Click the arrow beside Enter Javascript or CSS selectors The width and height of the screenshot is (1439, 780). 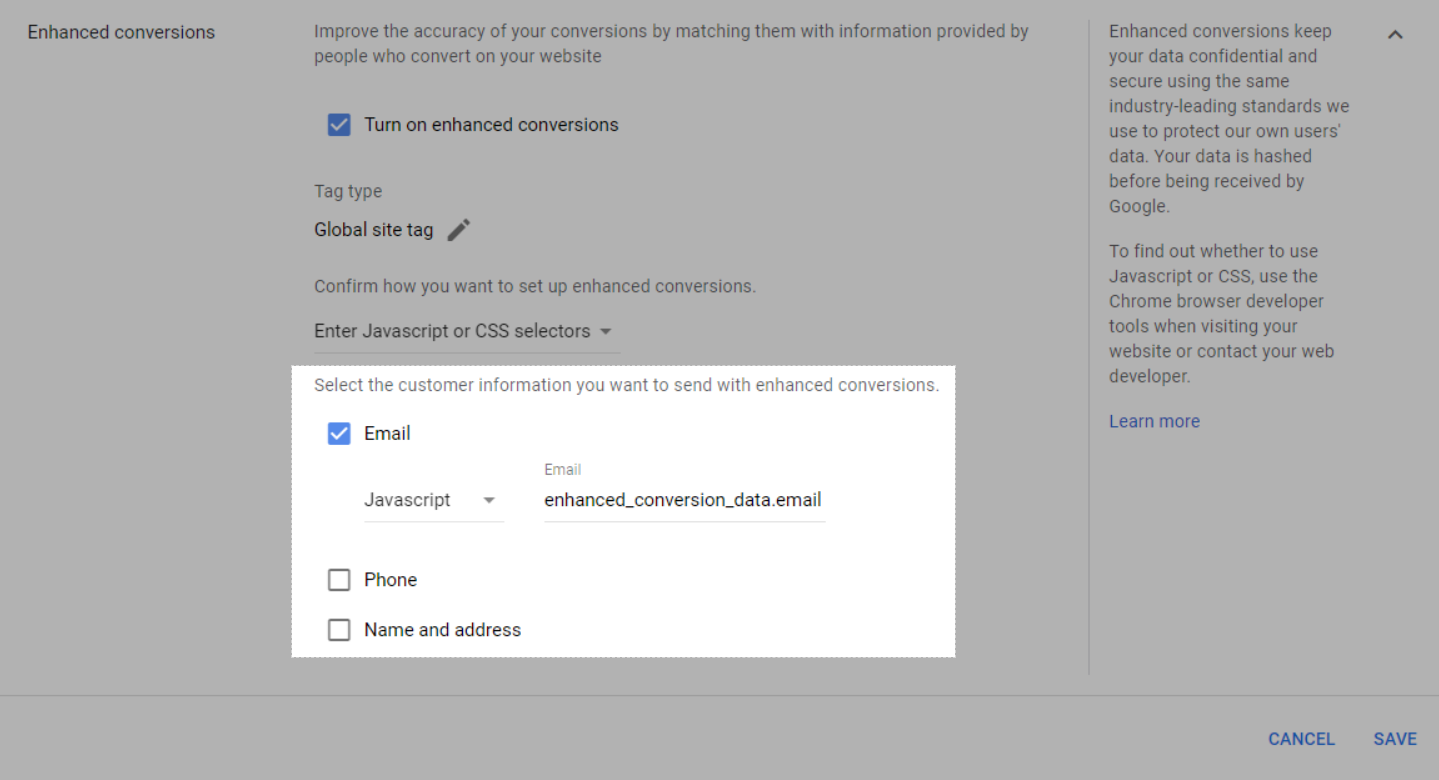[x=606, y=331]
